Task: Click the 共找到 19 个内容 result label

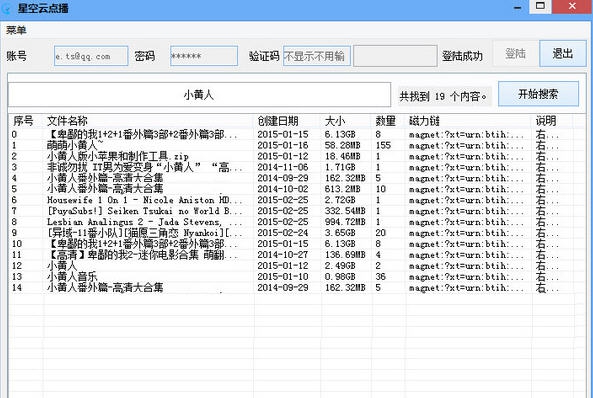Action: [x=443, y=96]
